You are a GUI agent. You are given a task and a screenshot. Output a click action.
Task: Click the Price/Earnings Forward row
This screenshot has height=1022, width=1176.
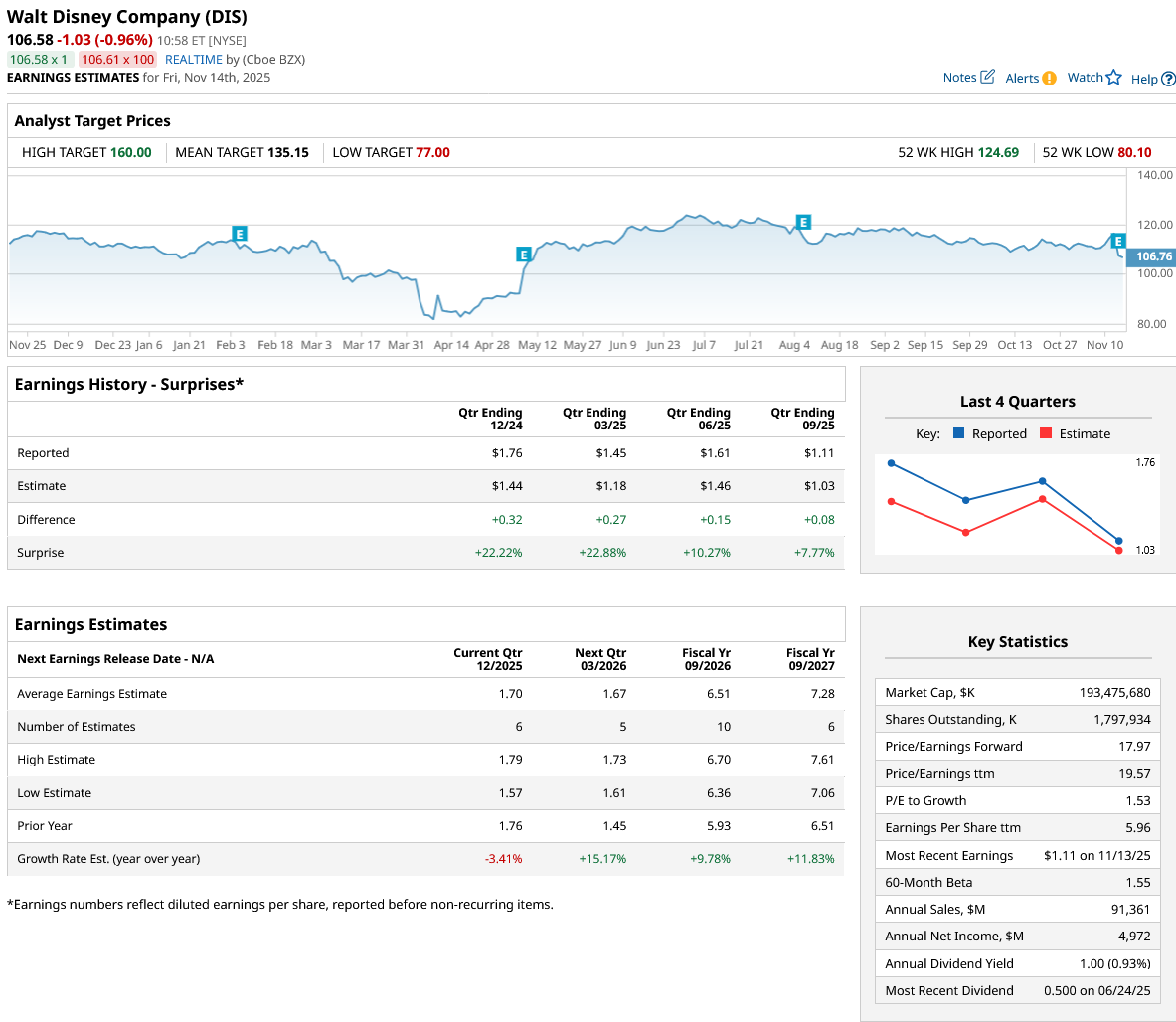[x=1018, y=747]
